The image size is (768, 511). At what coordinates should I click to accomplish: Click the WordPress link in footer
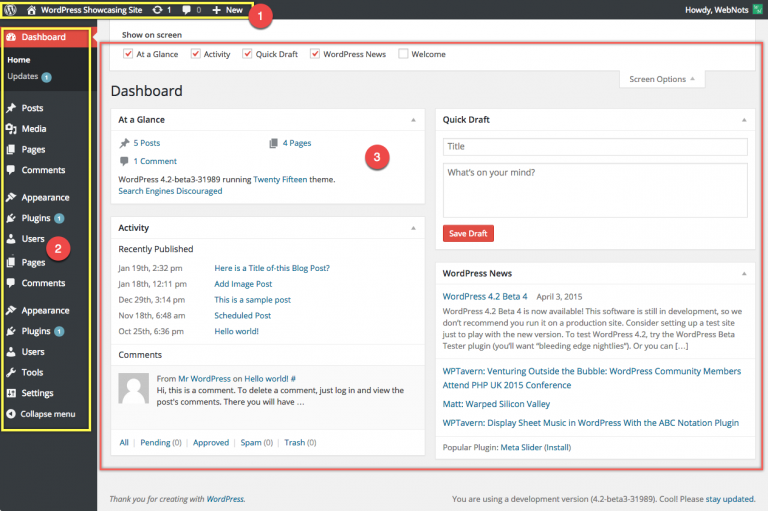[225, 499]
